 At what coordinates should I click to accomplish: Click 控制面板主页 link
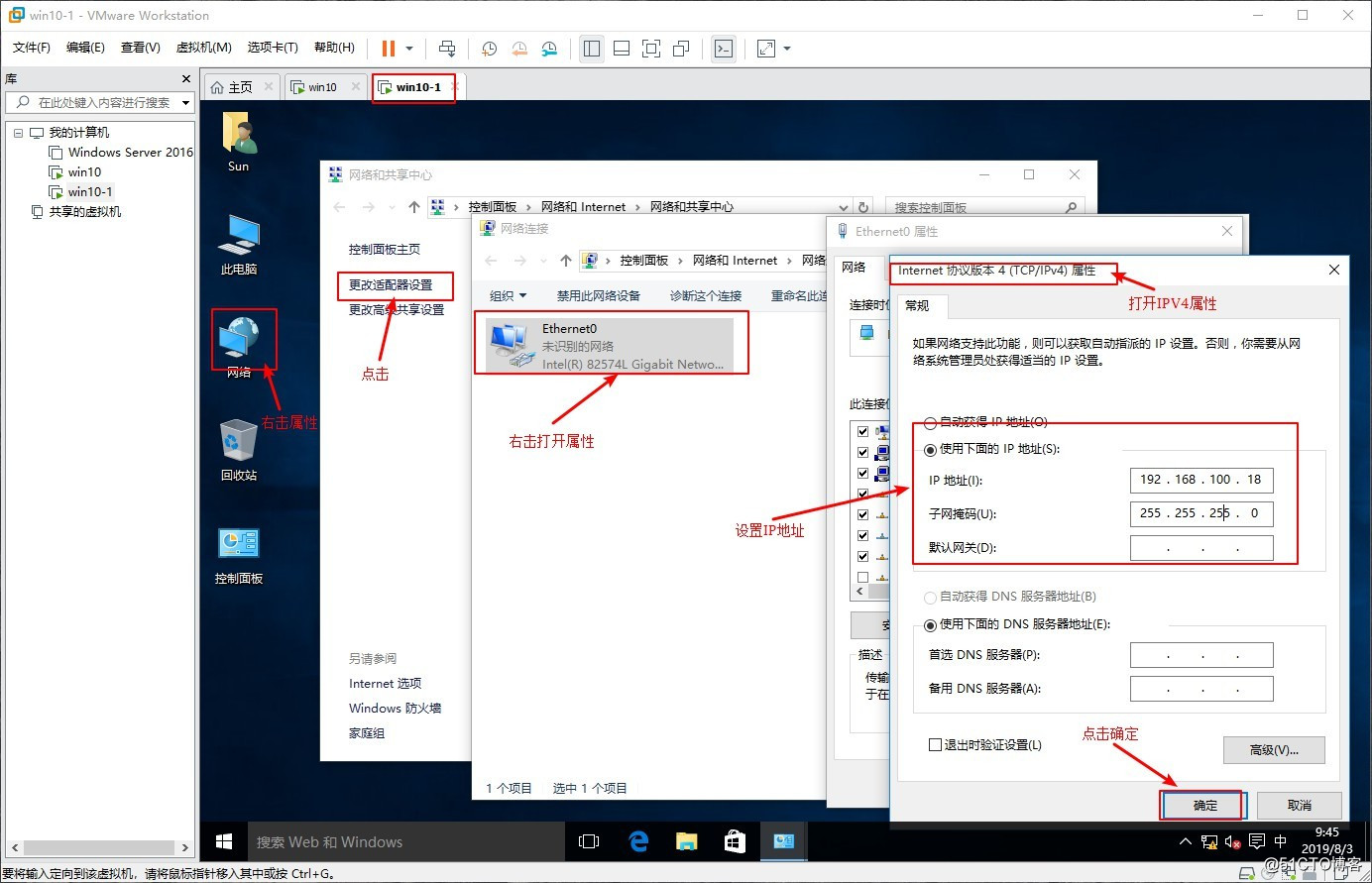(x=385, y=250)
